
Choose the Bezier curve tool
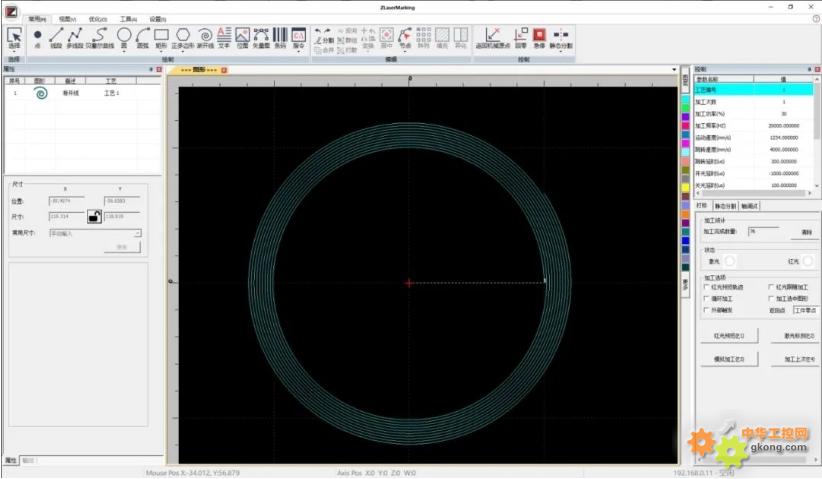[x=100, y=36]
